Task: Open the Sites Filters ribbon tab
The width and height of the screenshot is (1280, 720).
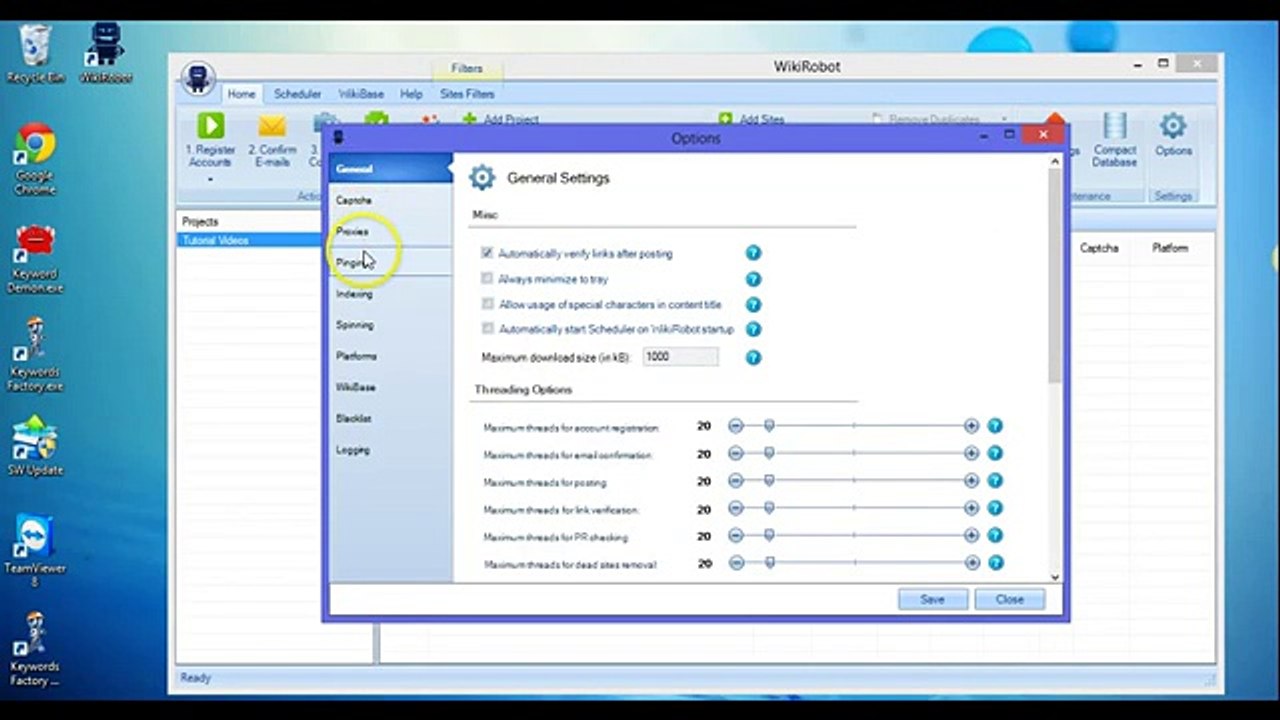Action: (x=467, y=94)
